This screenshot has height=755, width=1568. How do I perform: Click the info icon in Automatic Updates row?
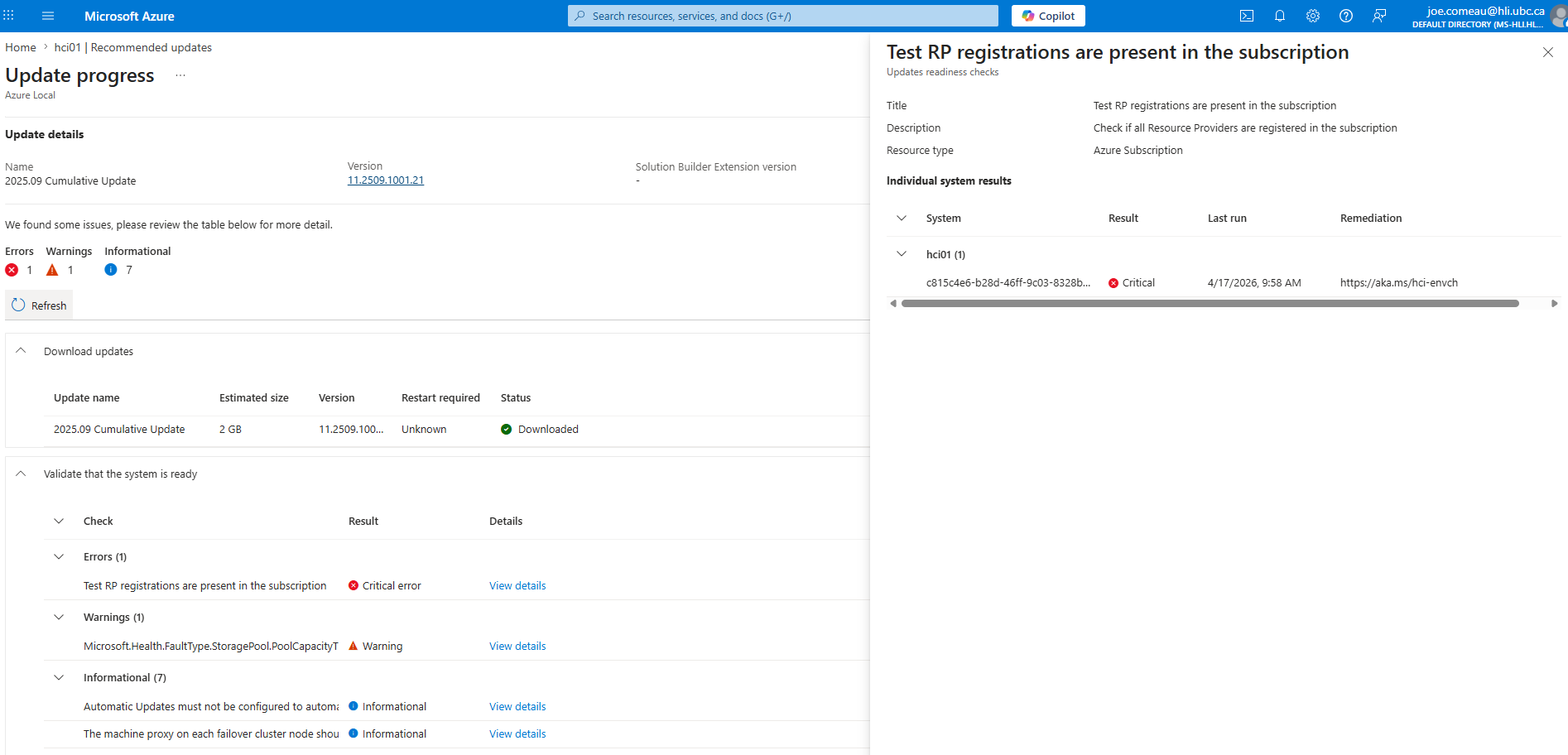point(354,706)
